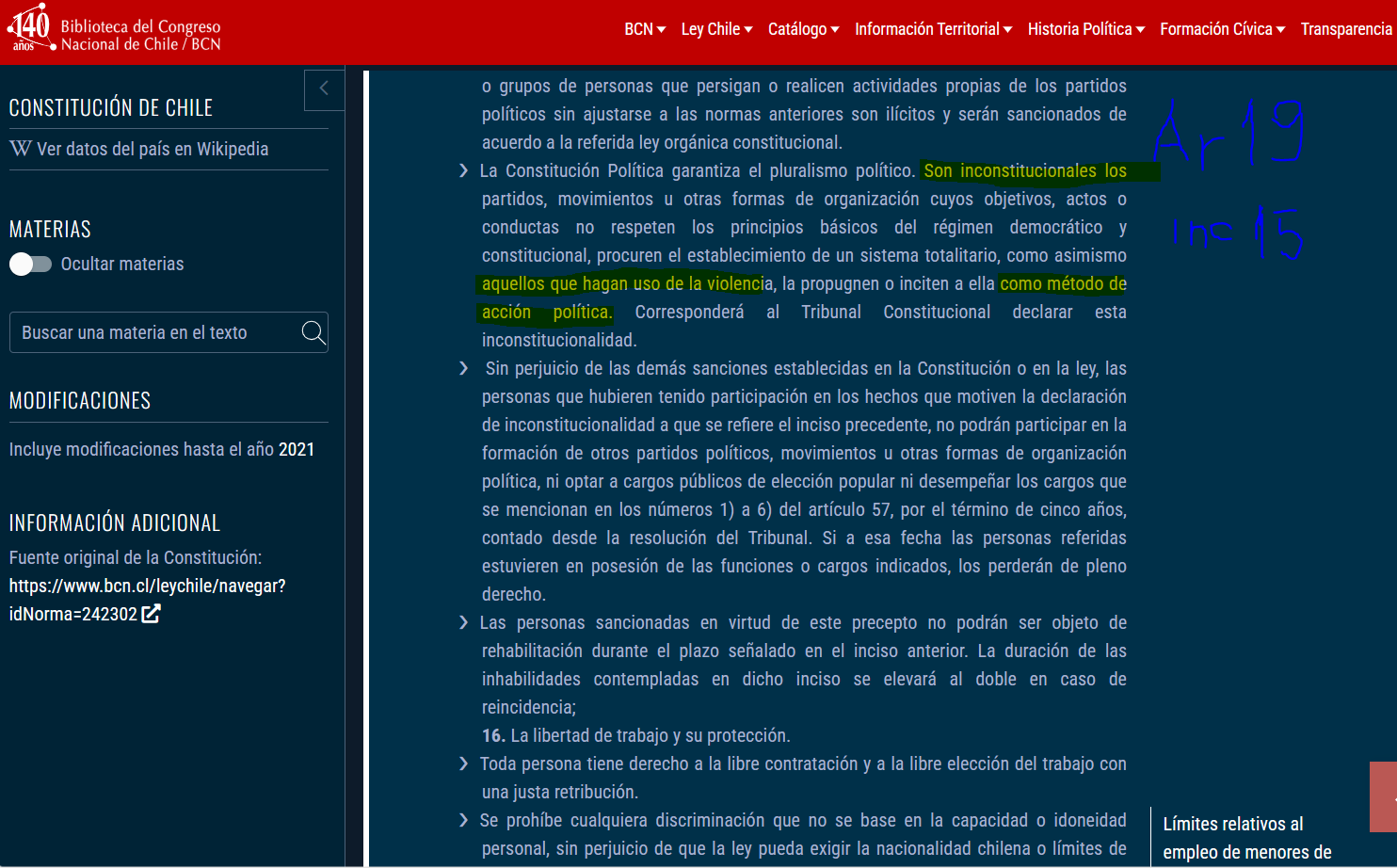Click the Wikipedia W icon

coord(21,149)
